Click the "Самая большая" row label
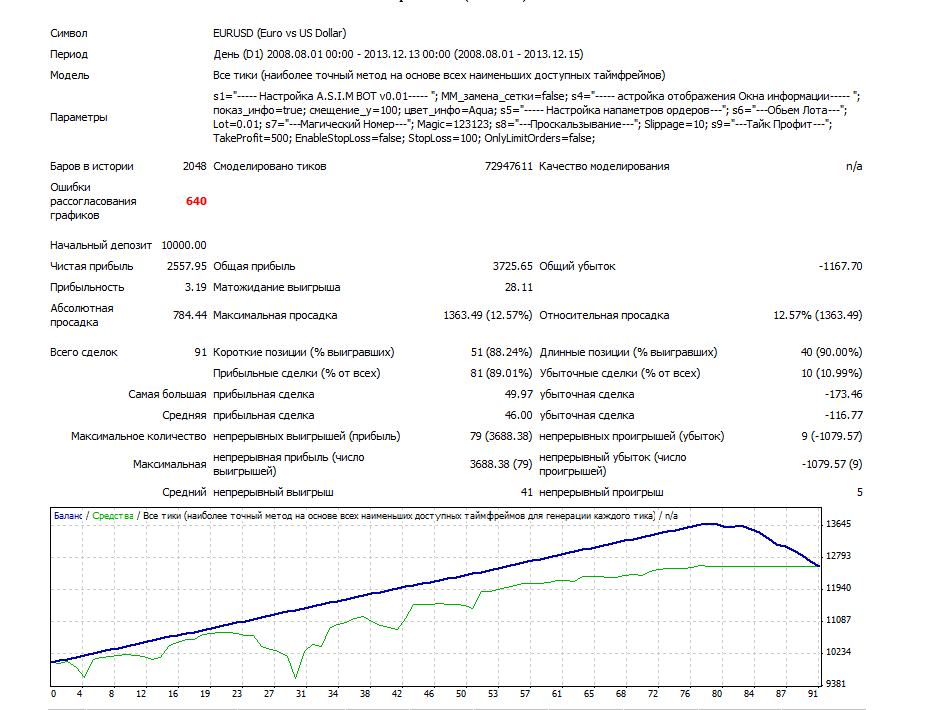 click(167, 395)
